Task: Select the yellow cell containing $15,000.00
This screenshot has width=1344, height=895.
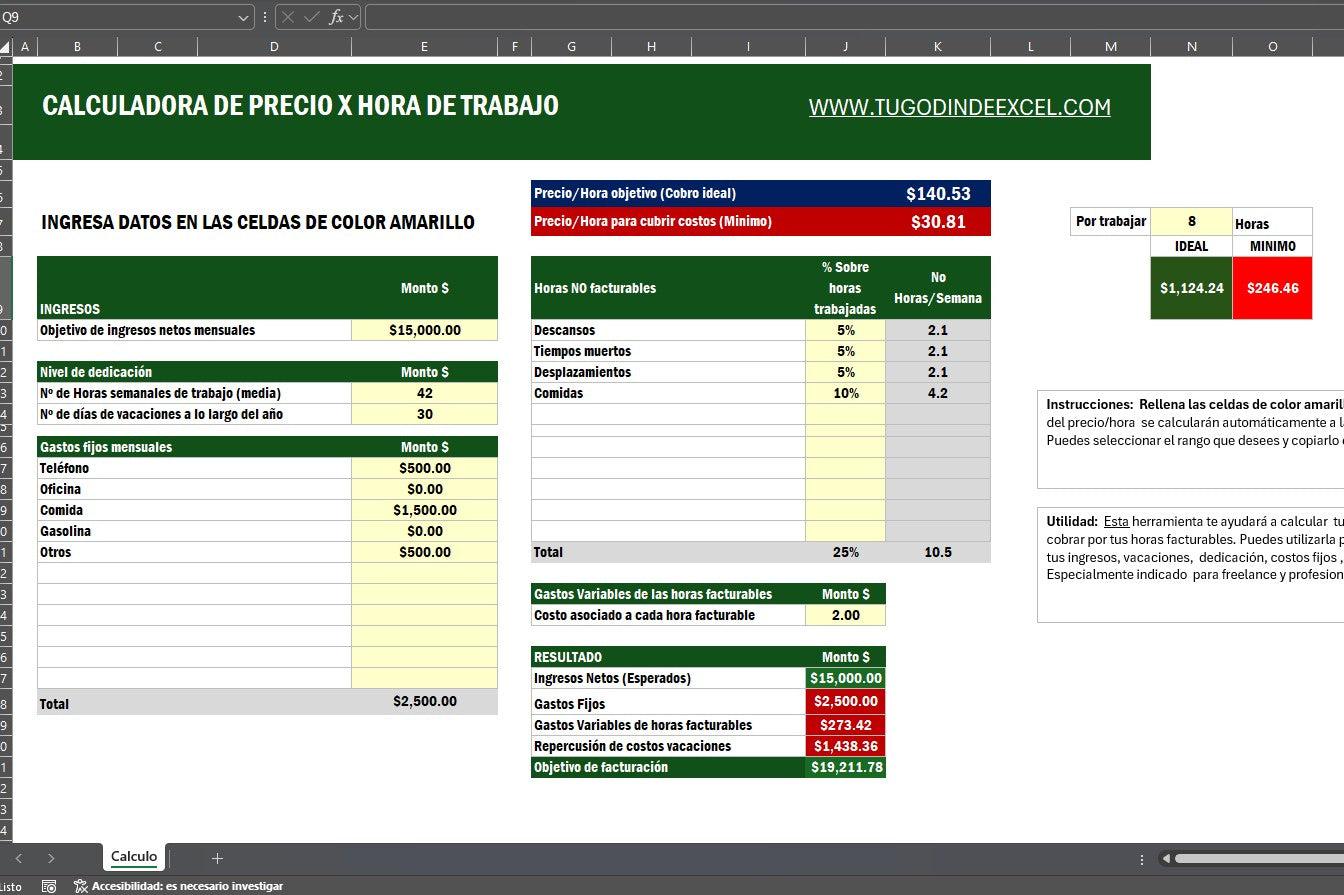Action: point(424,330)
